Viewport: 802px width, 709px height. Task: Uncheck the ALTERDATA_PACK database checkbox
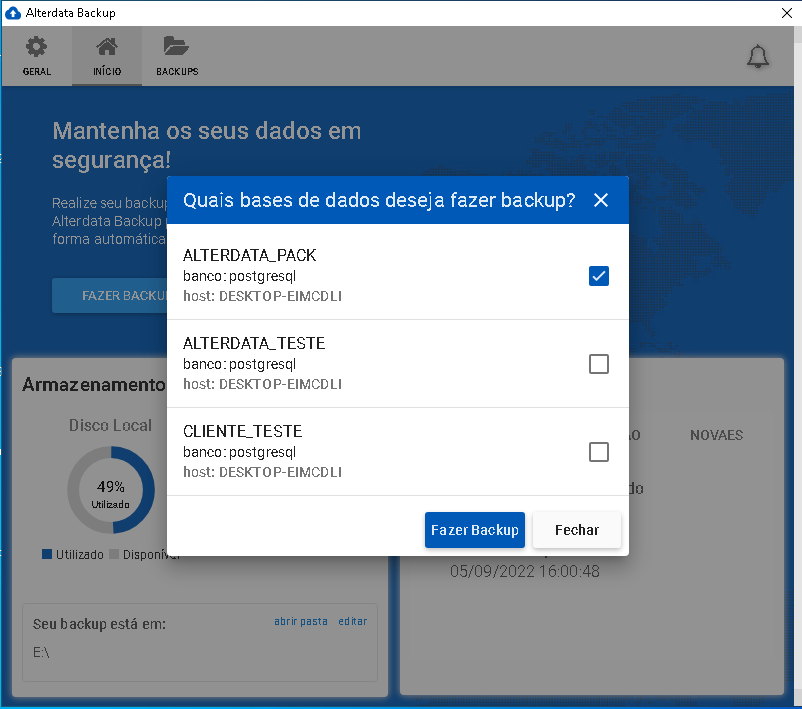tap(598, 276)
